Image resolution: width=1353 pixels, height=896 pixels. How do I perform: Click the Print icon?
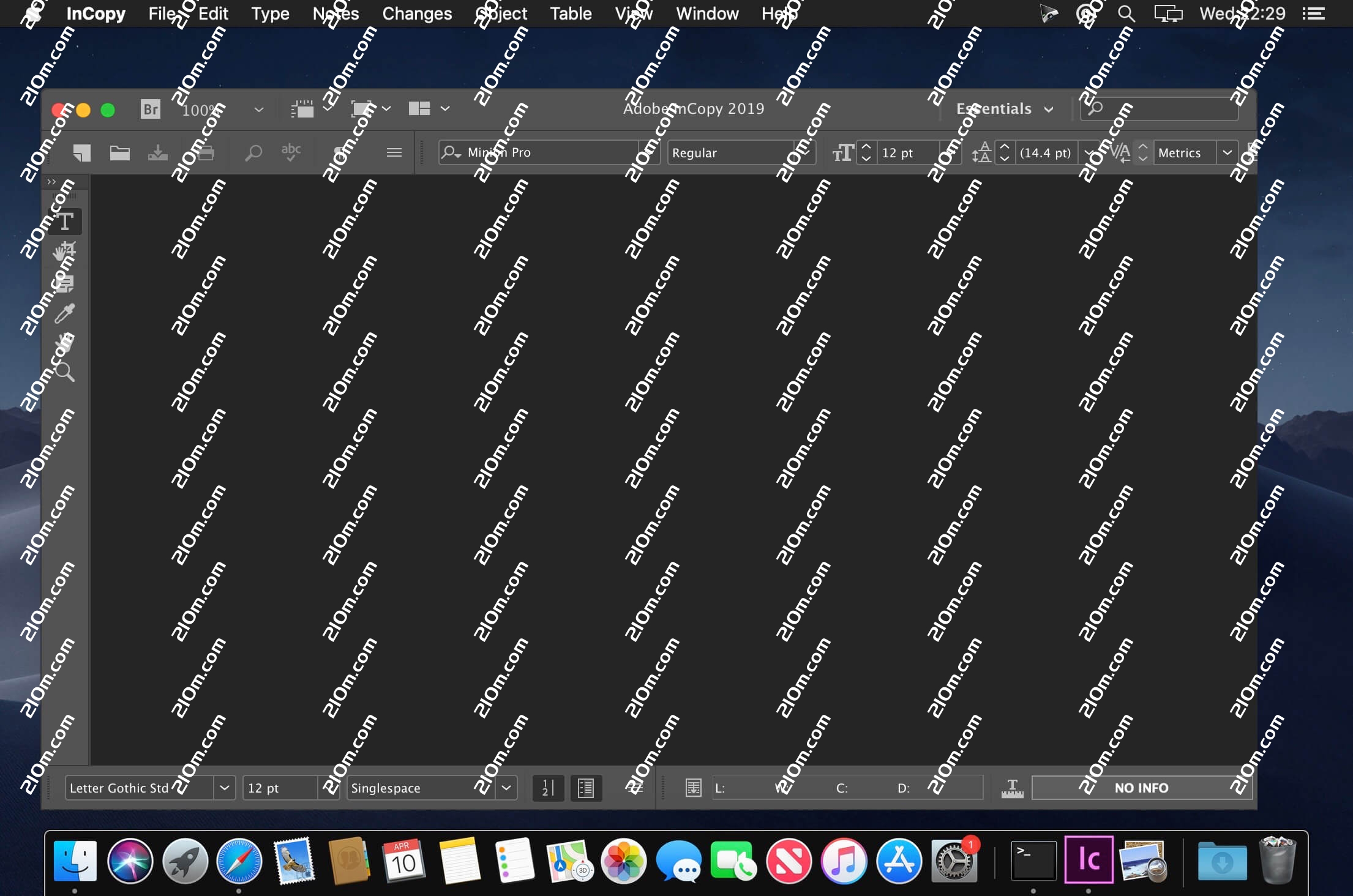206,152
